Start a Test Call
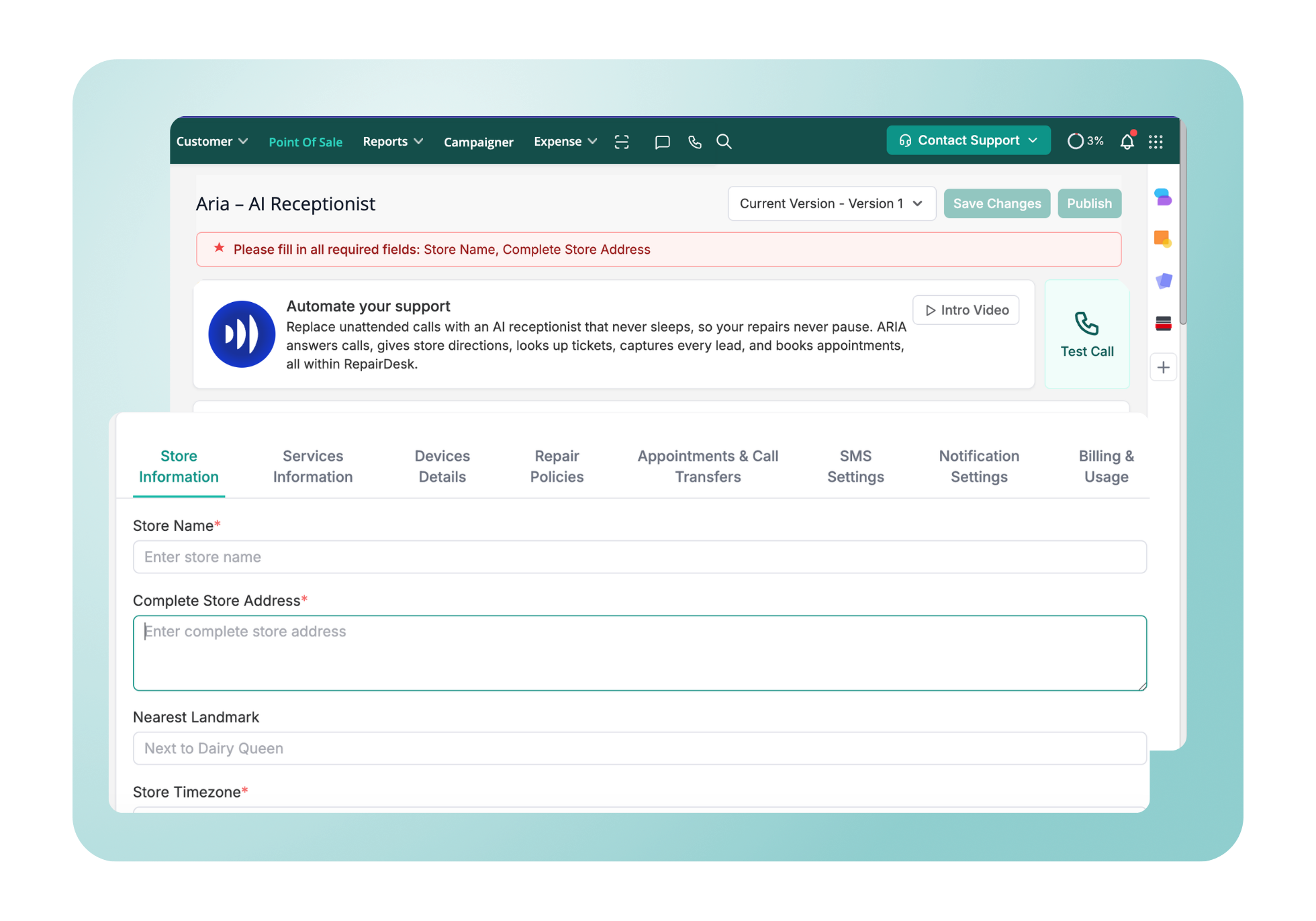The width and height of the screenshot is (1316, 921). point(1087,334)
